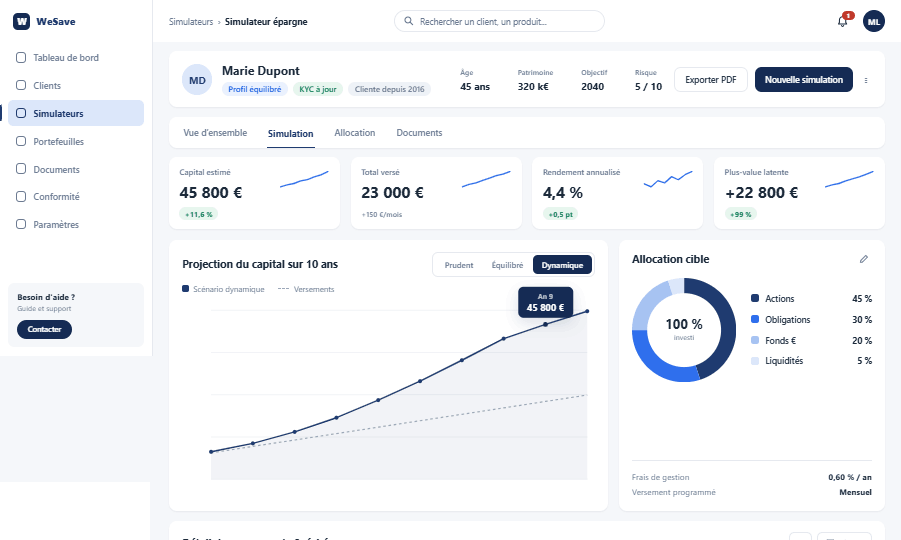Switch to the Vue d'ensemble tab
The height and width of the screenshot is (540, 901).
(215, 133)
